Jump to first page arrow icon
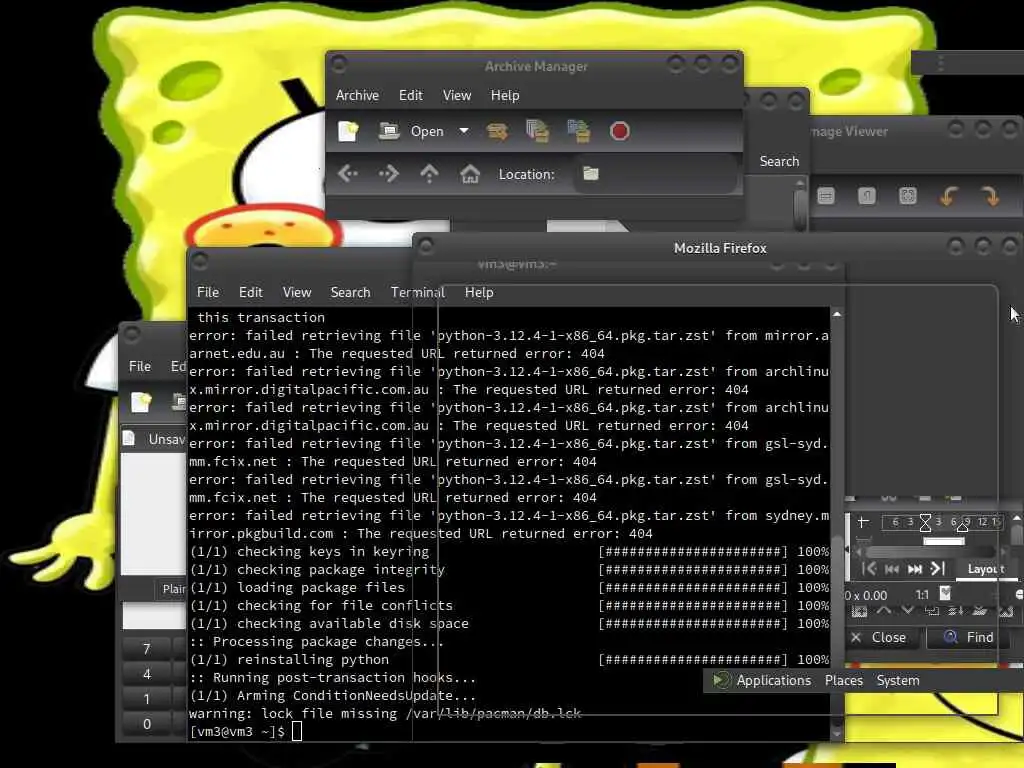 click(869, 569)
